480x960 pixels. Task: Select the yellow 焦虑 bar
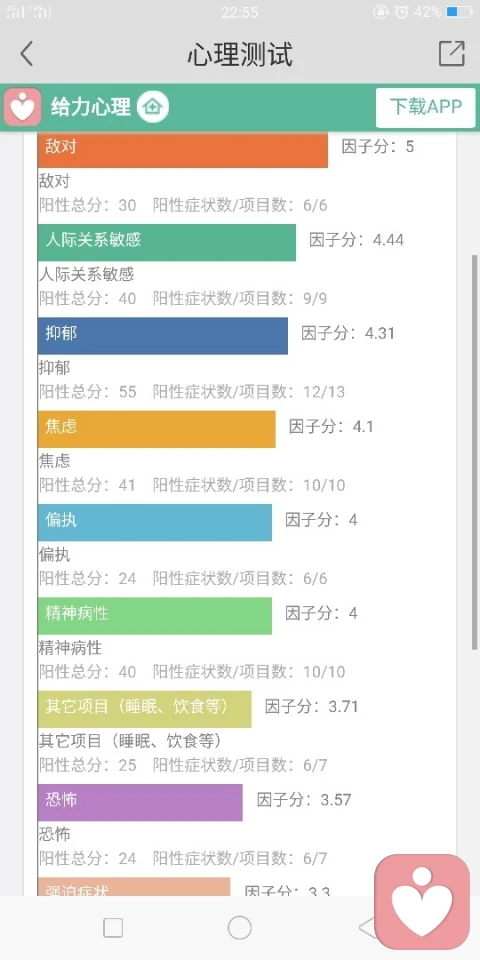[157, 429]
